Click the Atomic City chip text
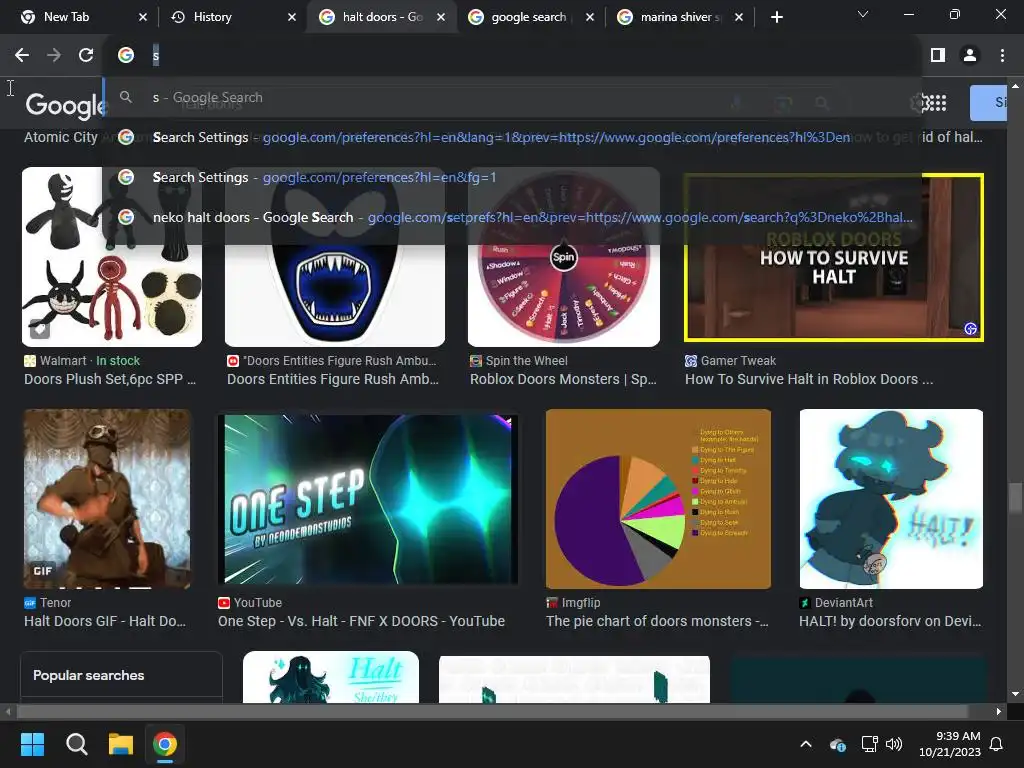This screenshot has height=768, width=1024. click(61, 137)
